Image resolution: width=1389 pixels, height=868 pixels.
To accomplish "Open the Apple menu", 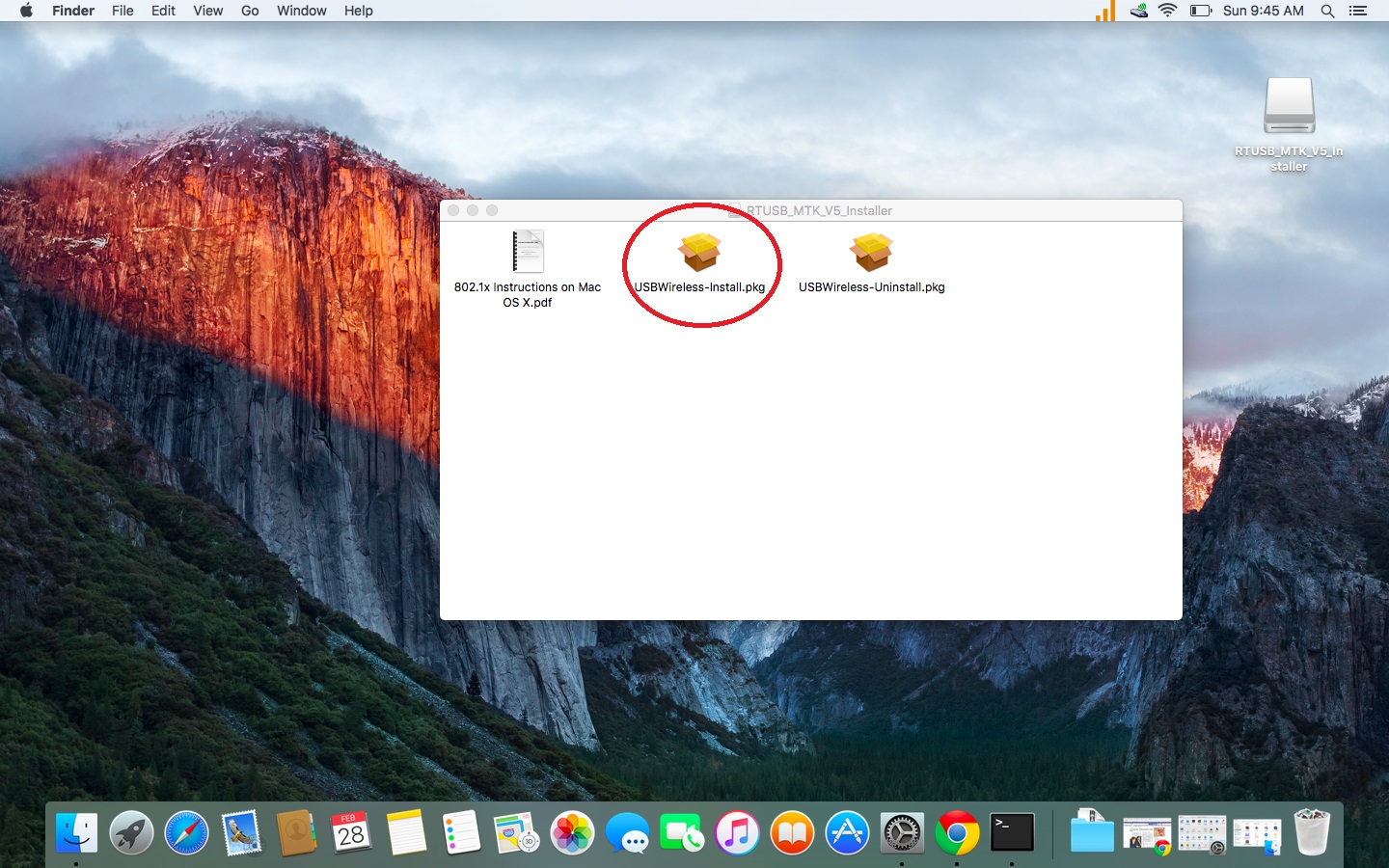I will click(26, 11).
